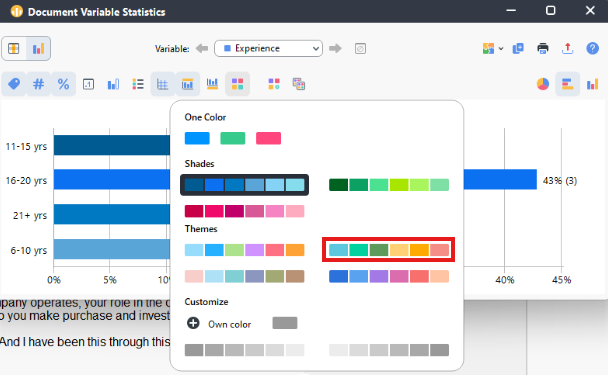The width and height of the screenshot is (608, 375).
Task: Pick the pink One Color swatch
Action: point(268,138)
